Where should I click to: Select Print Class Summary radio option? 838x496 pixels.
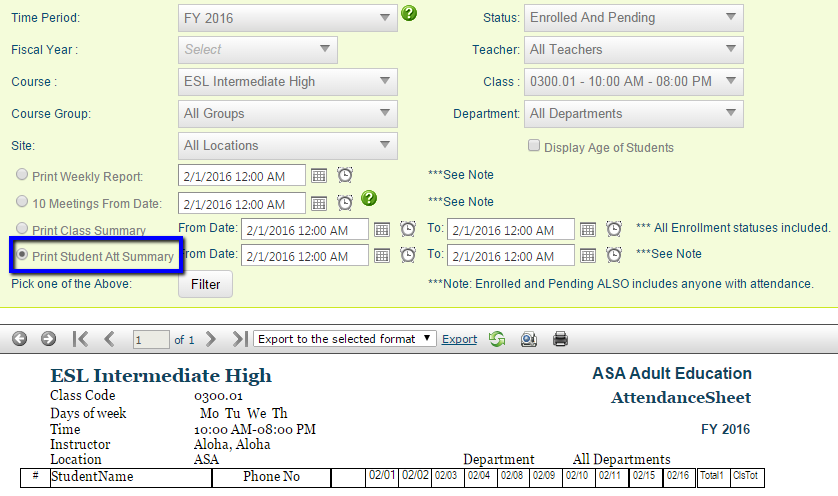point(22,230)
